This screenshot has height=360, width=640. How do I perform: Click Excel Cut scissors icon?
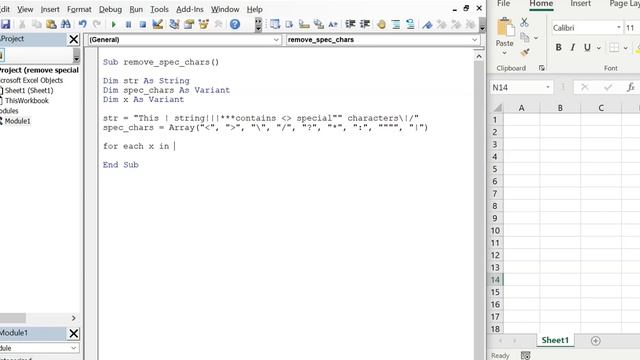(x=524, y=22)
